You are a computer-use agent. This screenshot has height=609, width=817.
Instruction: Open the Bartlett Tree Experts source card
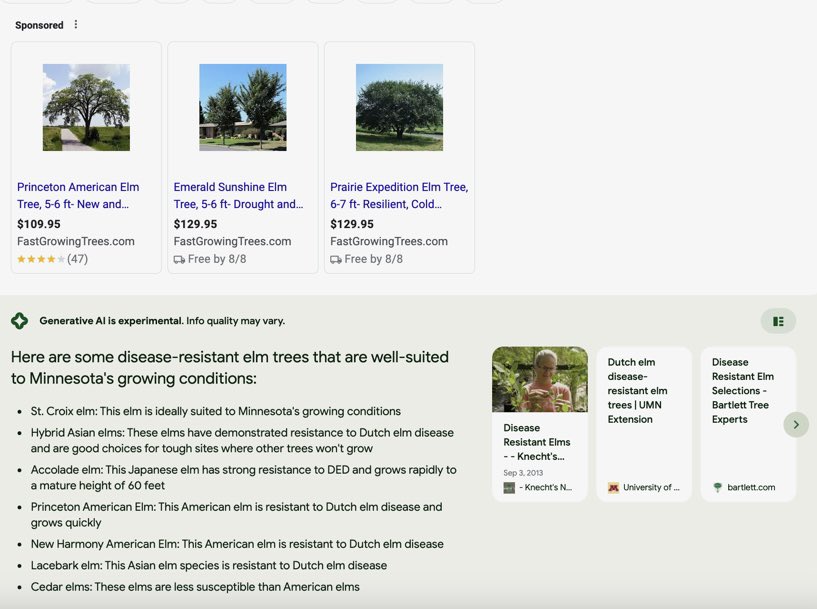point(747,420)
